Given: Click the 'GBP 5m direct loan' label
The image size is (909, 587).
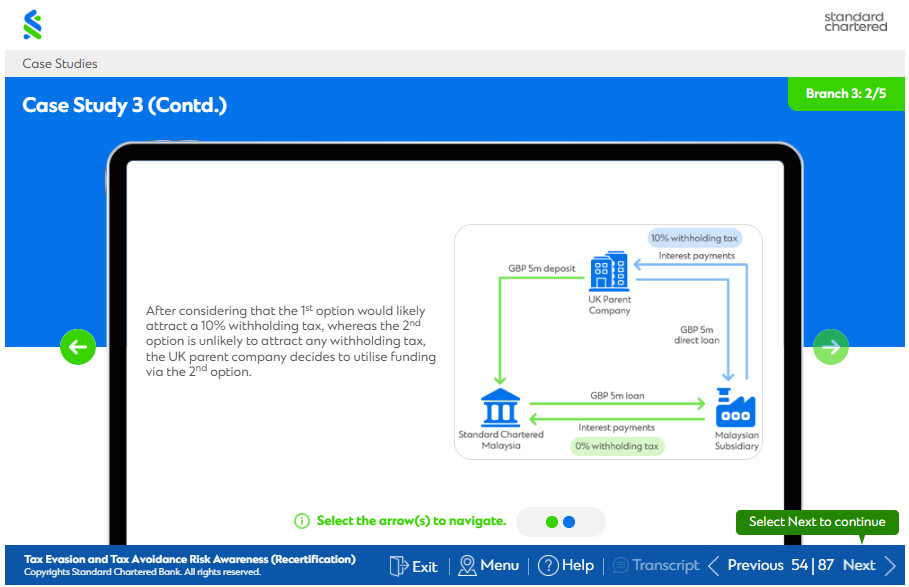Looking at the screenshot, I should (697, 335).
